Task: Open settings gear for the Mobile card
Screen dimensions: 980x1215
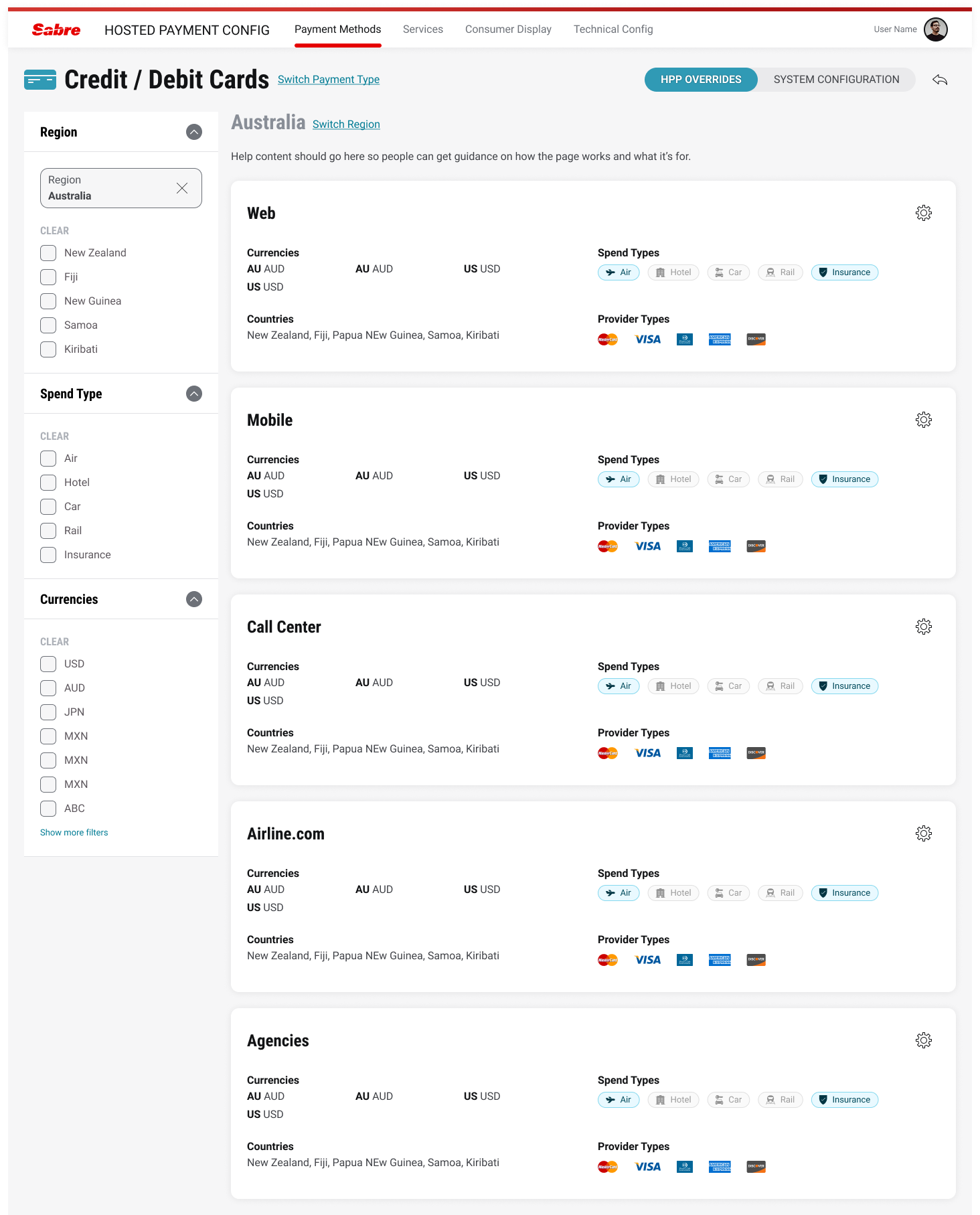Action: (x=924, y=420)
